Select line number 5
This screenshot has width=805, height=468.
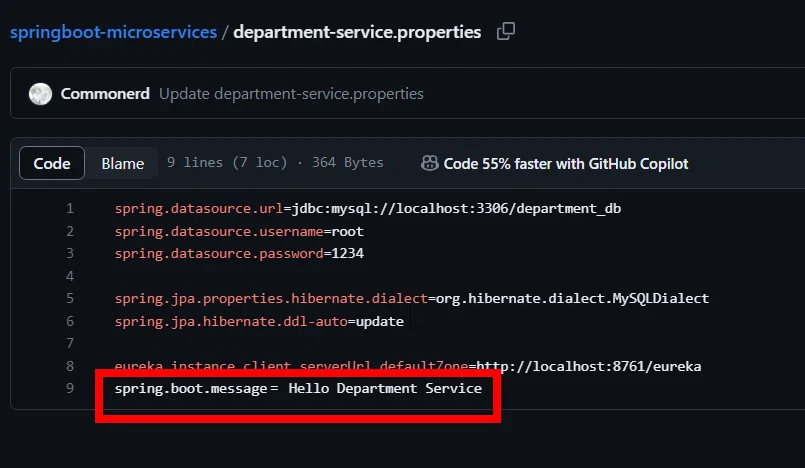tap(70, 298)
